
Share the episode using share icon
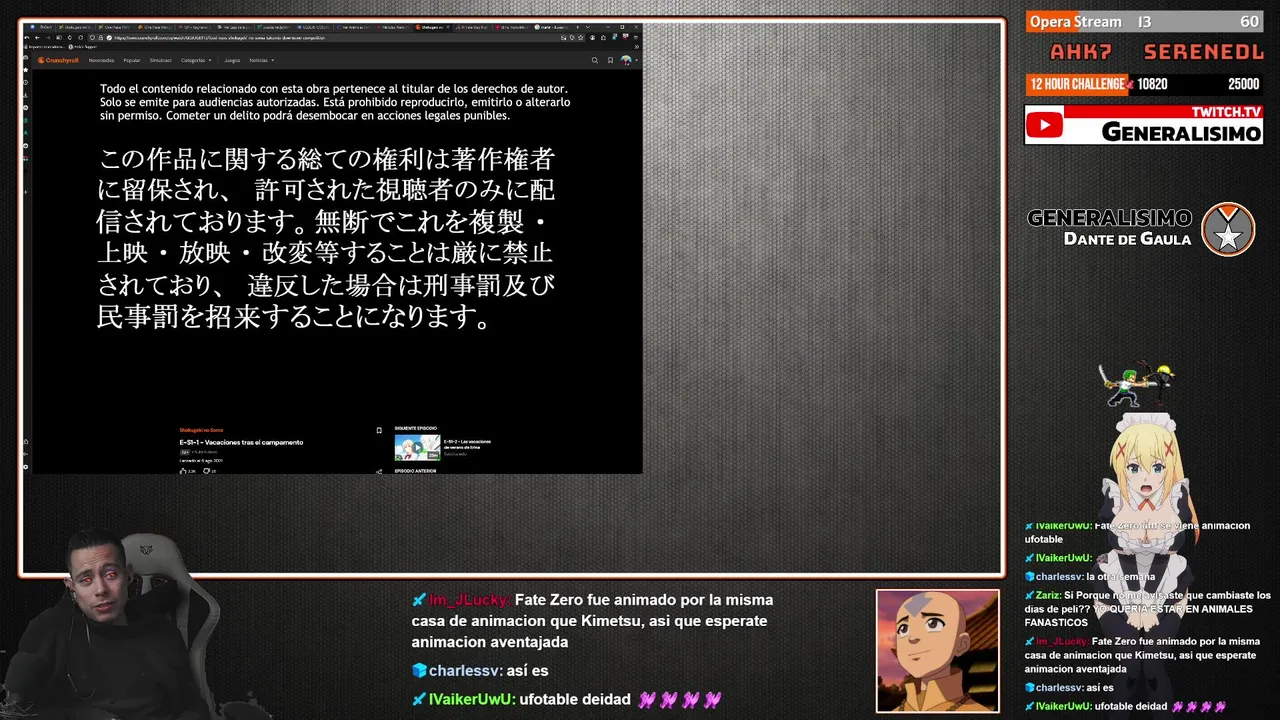(379, 471)
